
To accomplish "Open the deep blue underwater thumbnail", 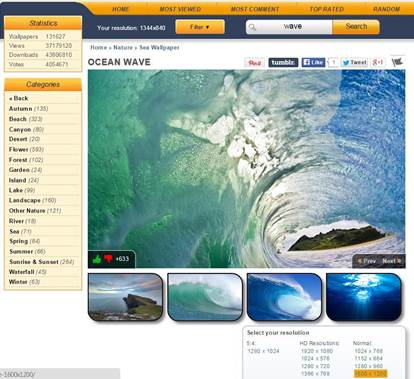I will click(x=364, y=297).
